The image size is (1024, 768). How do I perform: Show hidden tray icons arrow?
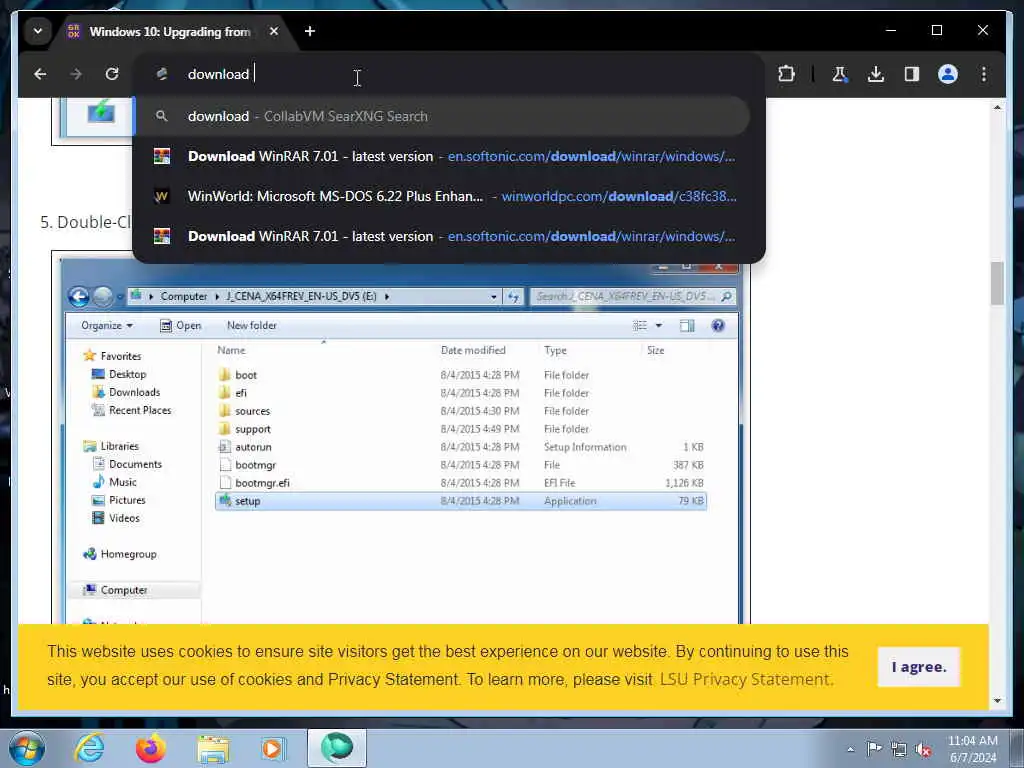(850, 750)
